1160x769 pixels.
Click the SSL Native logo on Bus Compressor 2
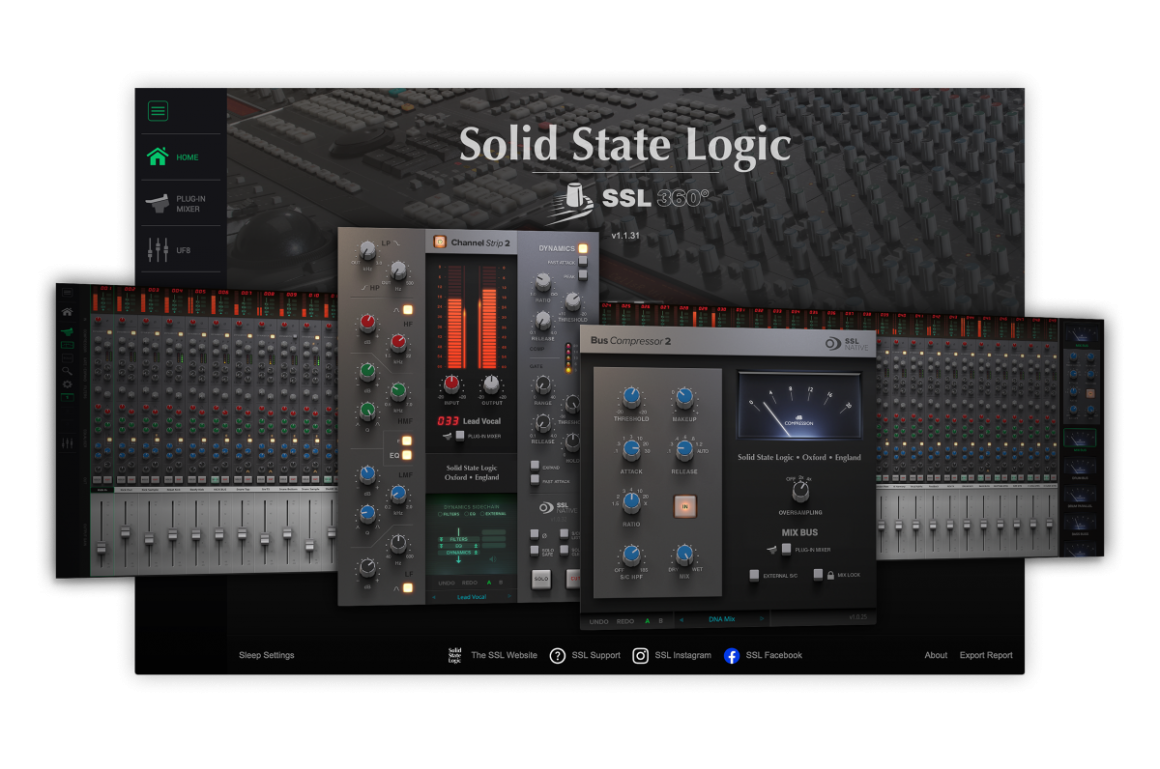click(x=845, y=345)
